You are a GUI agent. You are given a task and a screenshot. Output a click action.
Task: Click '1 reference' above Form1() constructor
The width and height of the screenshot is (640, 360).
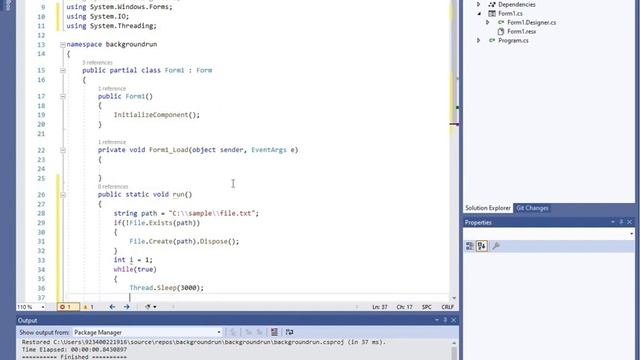point(112,89)
